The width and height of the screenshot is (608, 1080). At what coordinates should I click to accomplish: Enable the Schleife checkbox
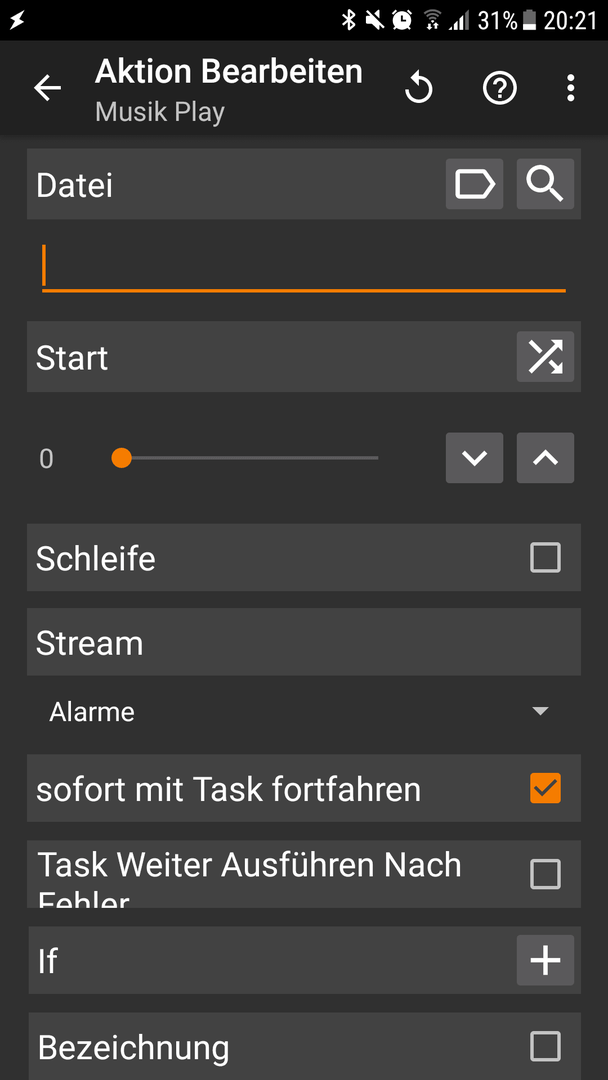point(545,557)
